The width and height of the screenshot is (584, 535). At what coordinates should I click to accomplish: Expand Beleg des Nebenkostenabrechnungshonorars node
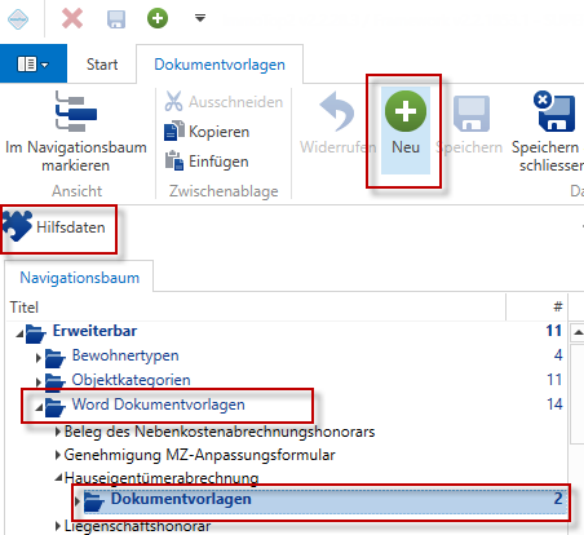[x=58, y=432]
